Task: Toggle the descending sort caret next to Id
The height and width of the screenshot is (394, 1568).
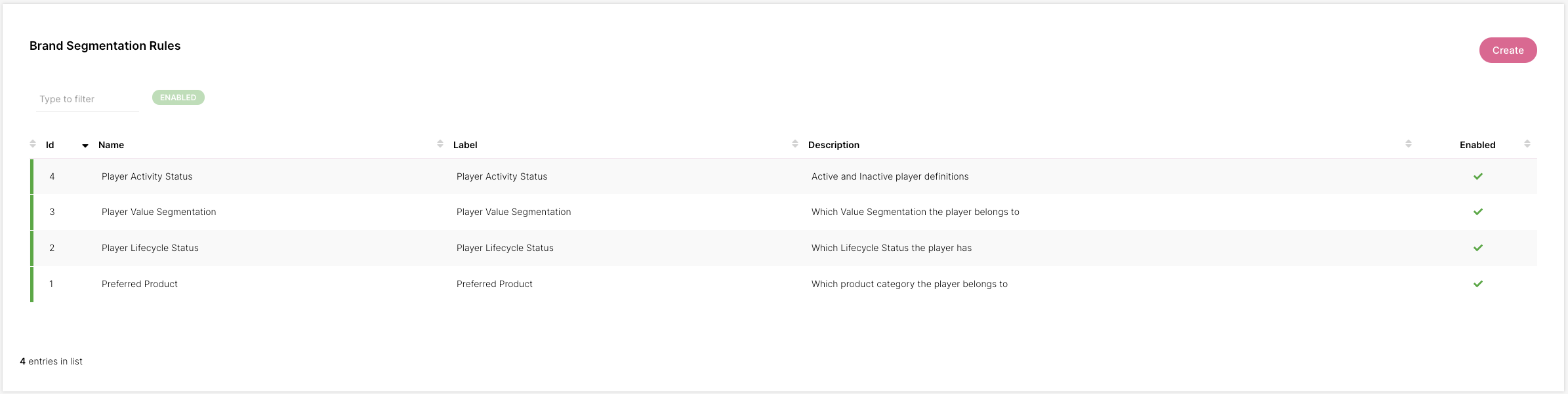Action: point(85,146)
